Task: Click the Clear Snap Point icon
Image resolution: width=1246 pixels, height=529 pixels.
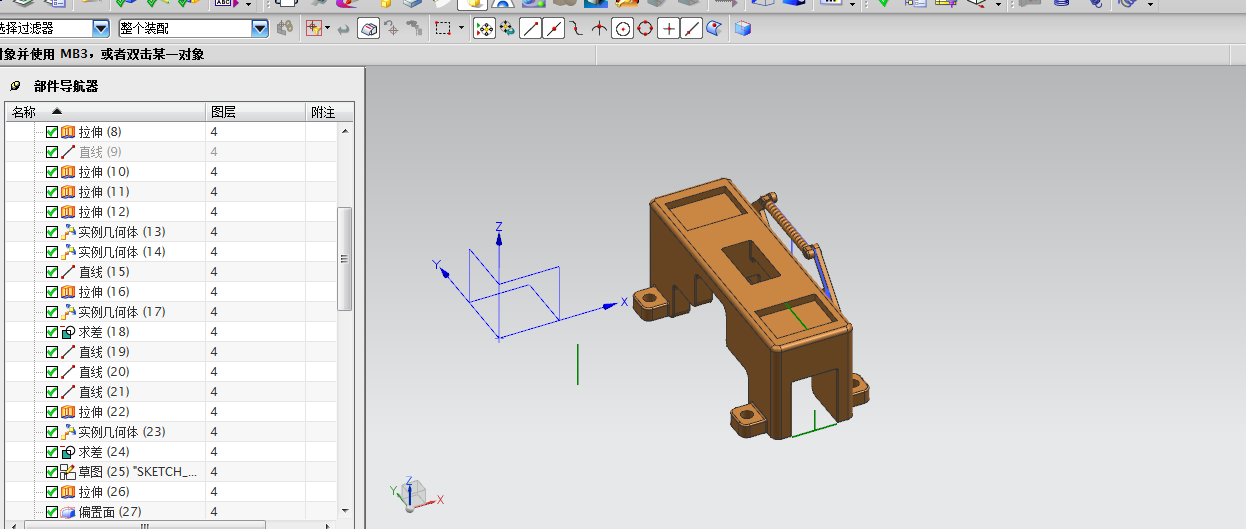Action: [x=507, y=29]
